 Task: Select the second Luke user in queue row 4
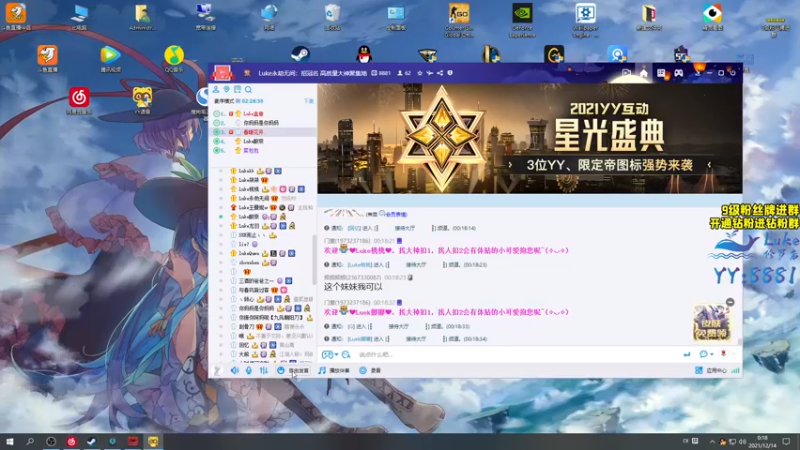point(253,141)
